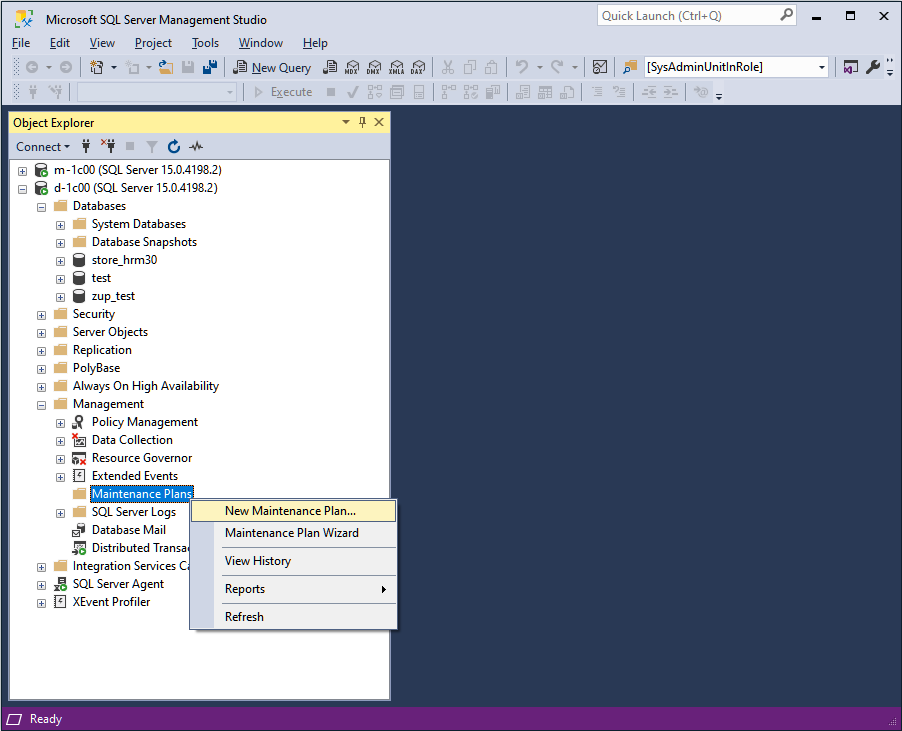Viewport: 902px width, 731px height.
Task: Click Connect Object Explorer plug icon
Action: [86, 146]
